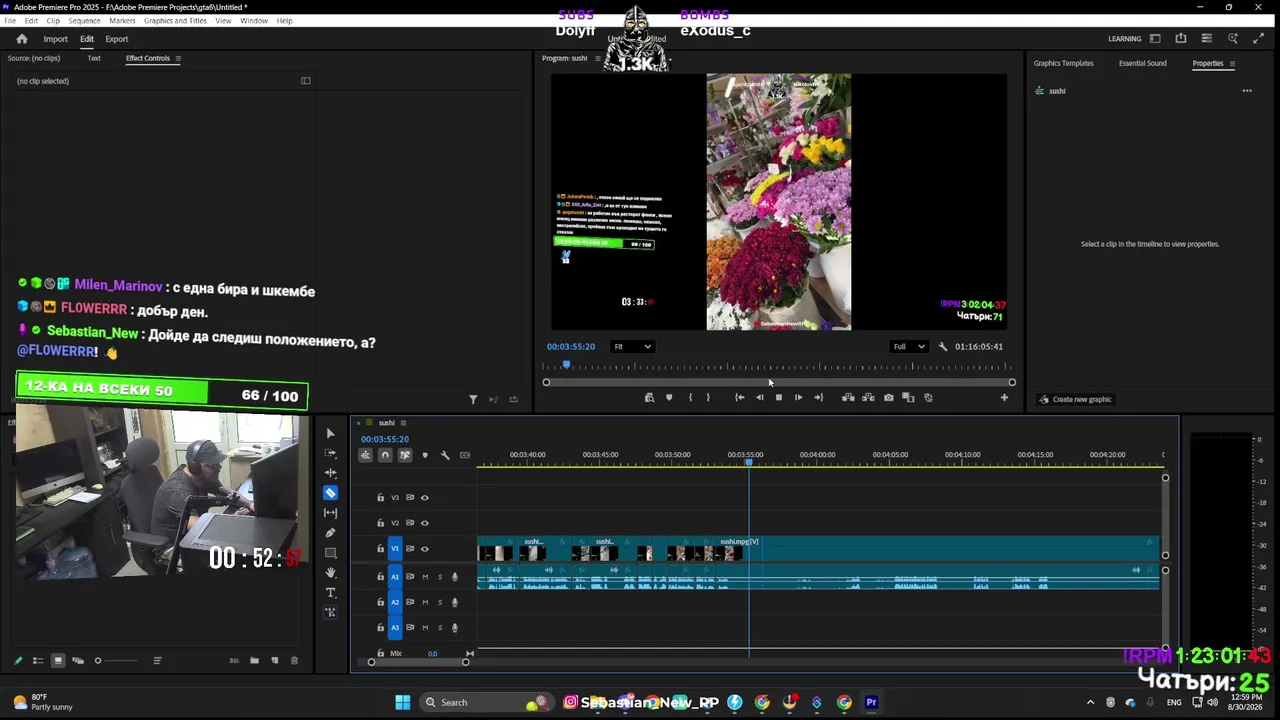Screen dimensions: 1280x720
Task: Toggle V2 track output eye
Action: [x=424, y=523]
